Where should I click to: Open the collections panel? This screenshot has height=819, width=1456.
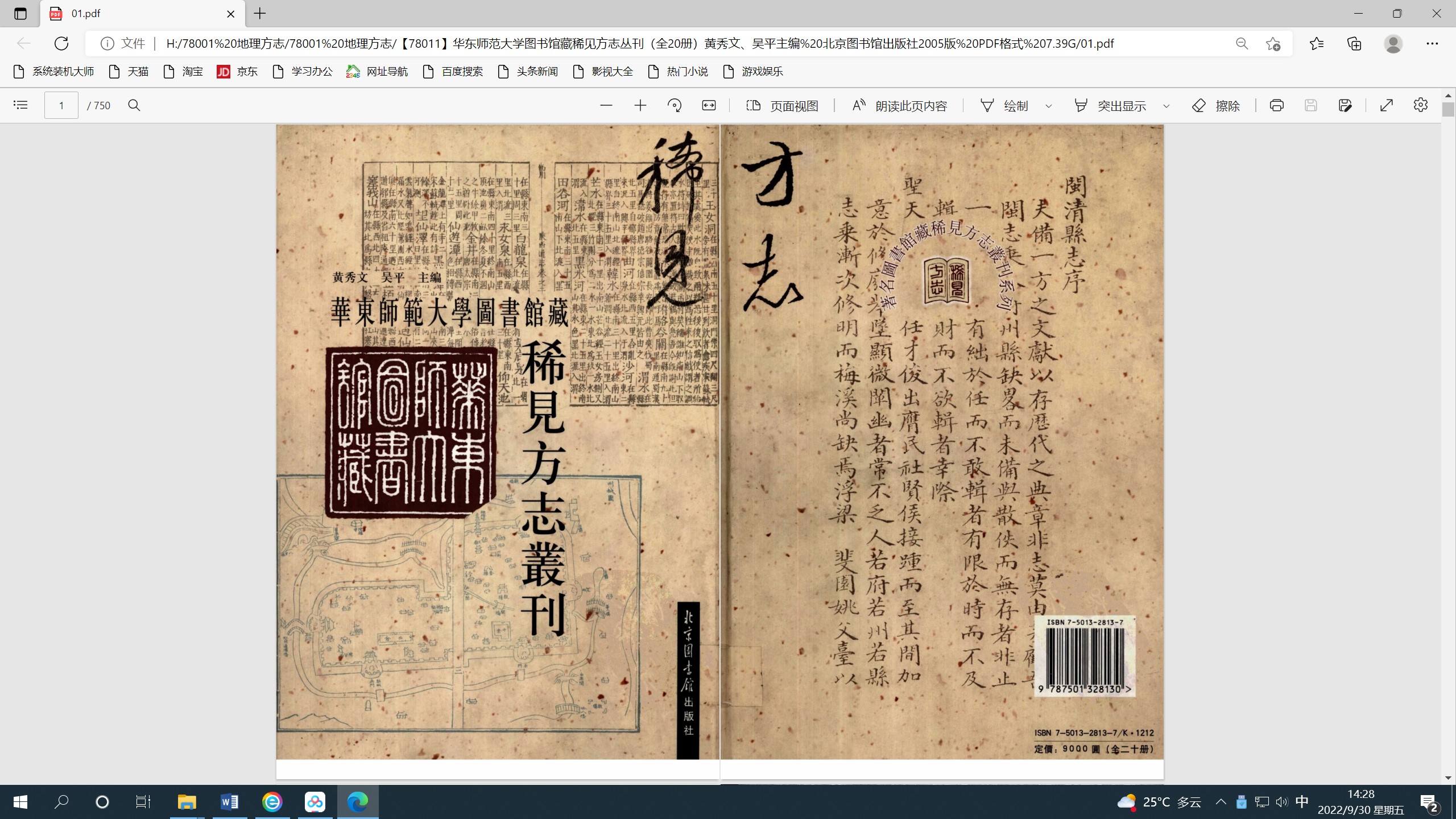[1354, 43]
